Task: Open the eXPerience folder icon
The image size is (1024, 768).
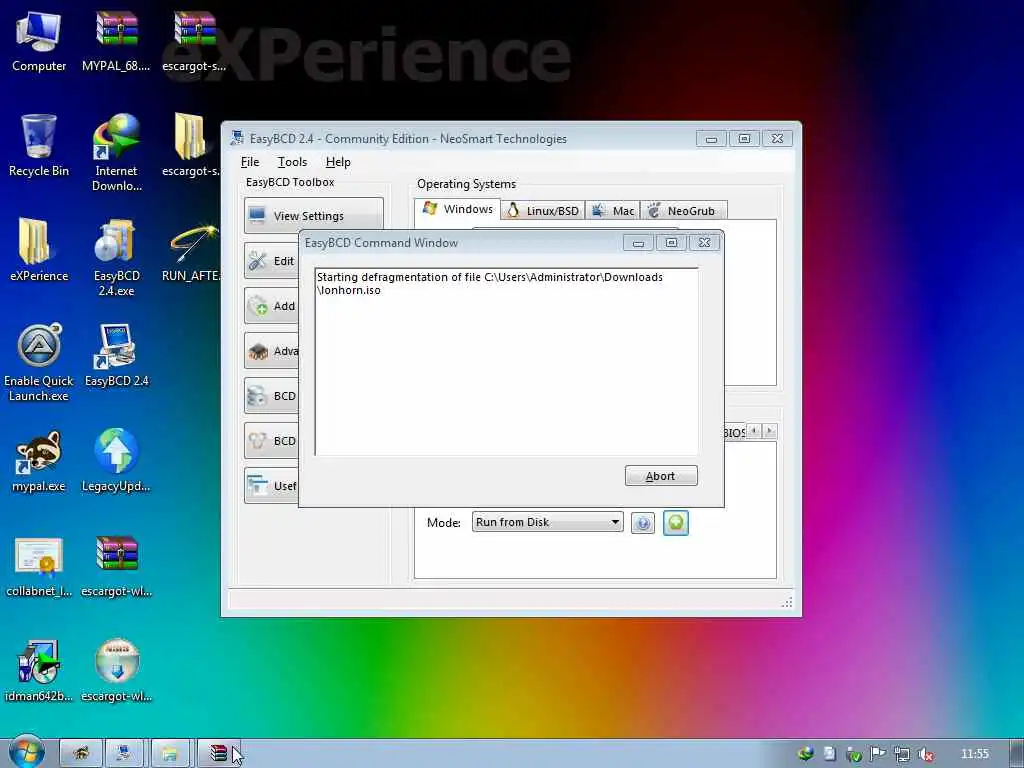Action: [x=39, y=249]
